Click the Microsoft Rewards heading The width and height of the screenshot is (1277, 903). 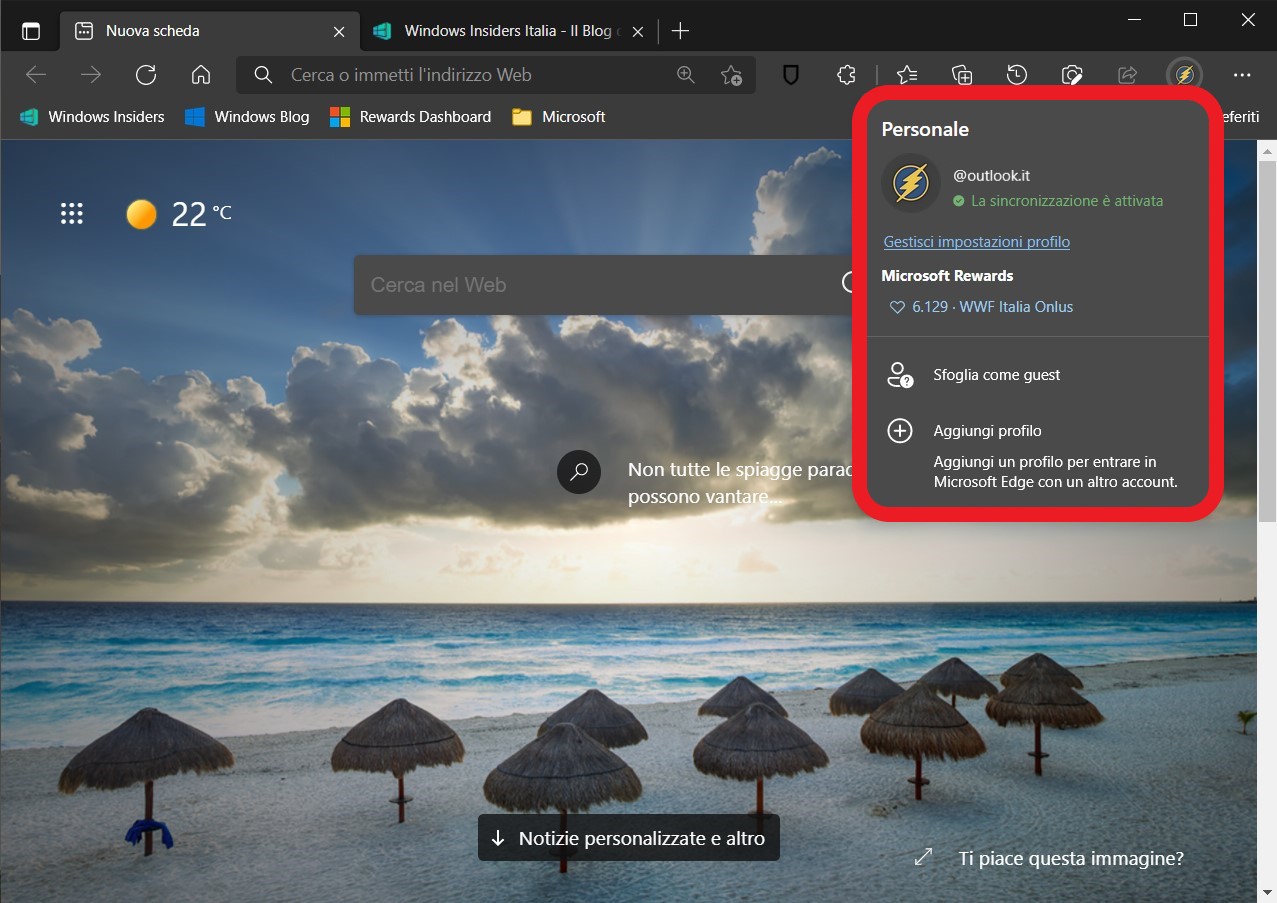pos(948,276)
